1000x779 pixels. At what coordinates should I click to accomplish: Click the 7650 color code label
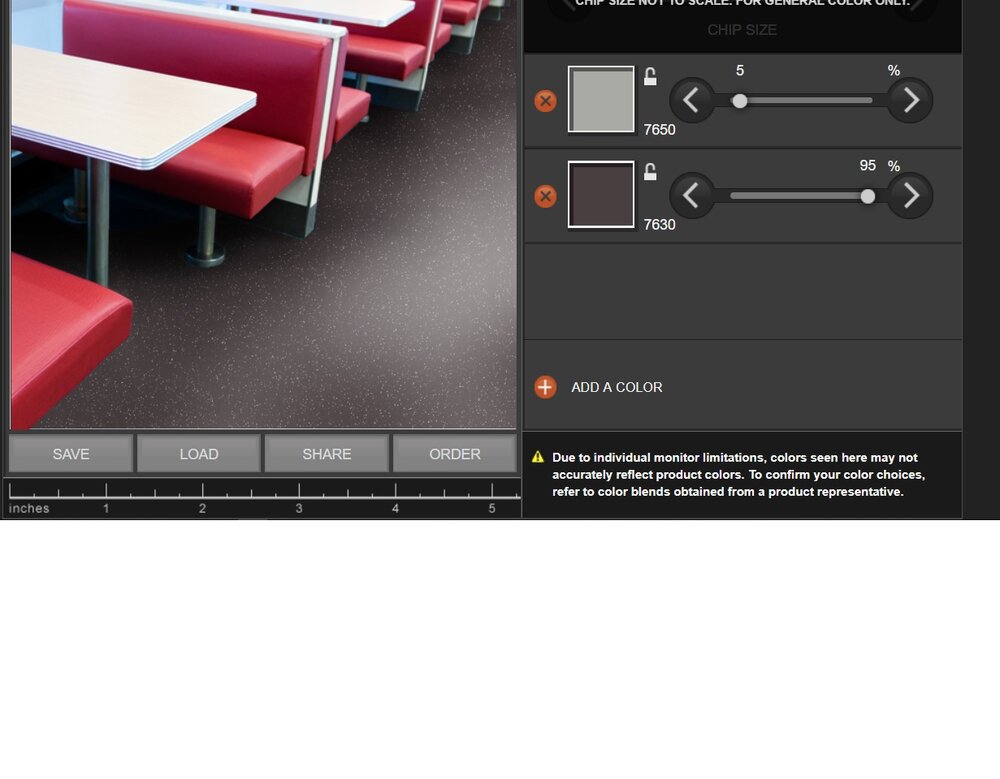[659, 130]
